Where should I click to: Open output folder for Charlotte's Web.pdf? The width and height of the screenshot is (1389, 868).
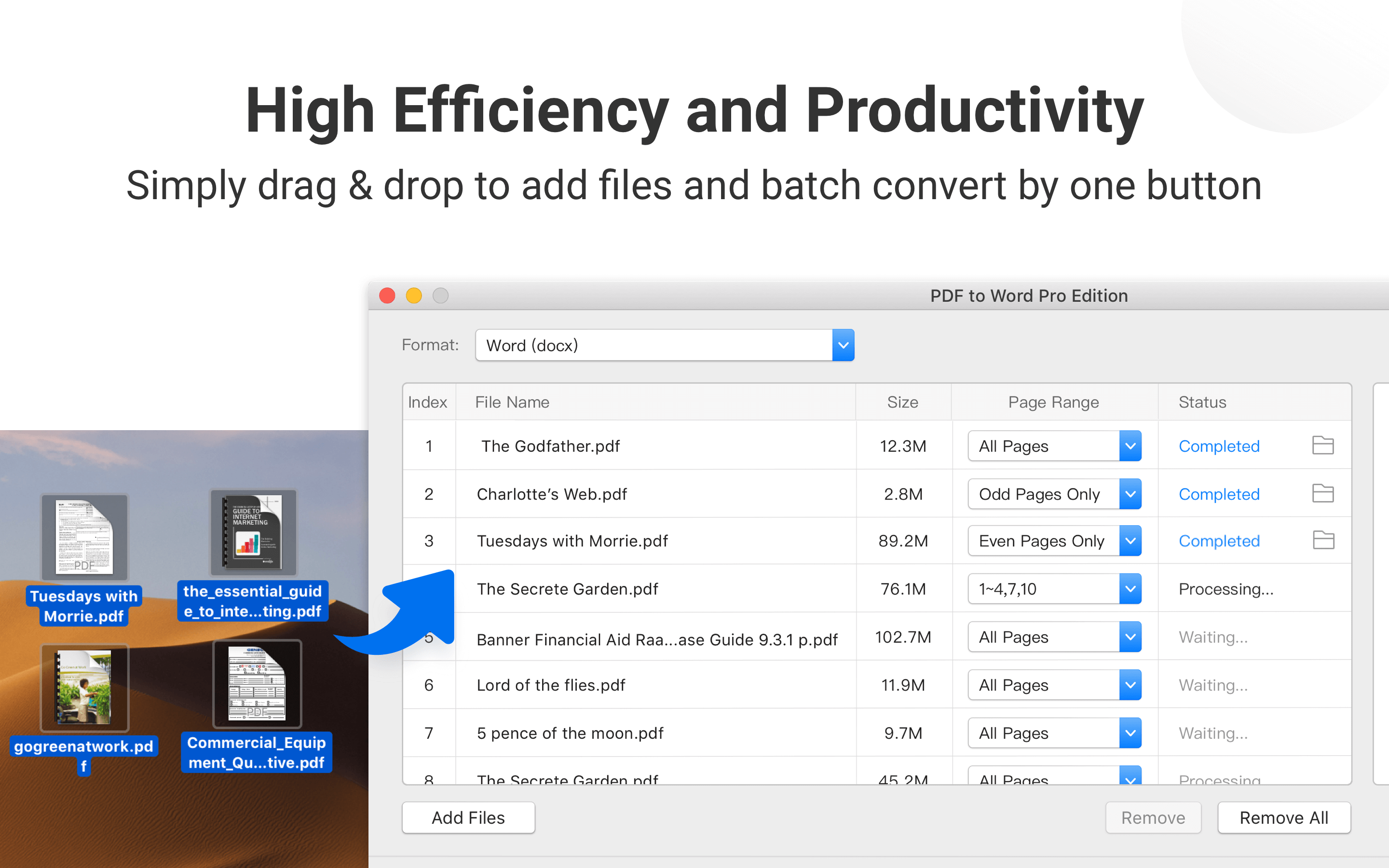tap(1322, 494)
